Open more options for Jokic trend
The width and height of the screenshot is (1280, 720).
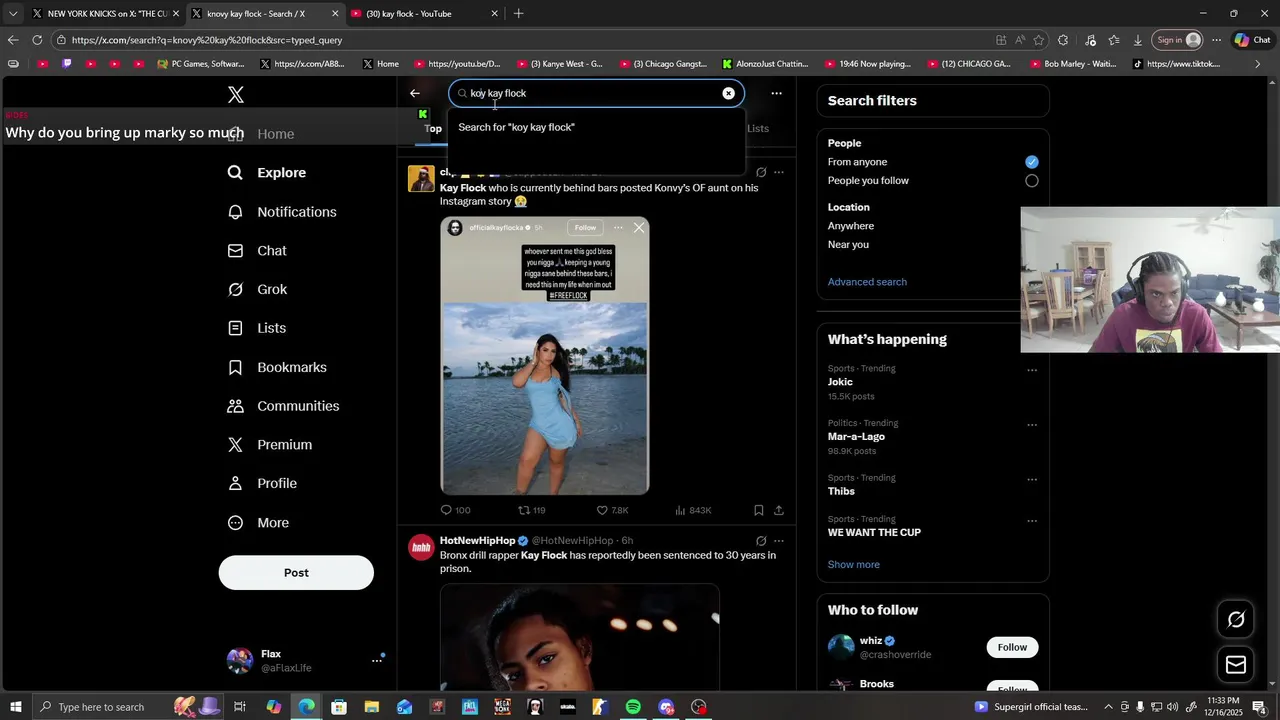(1032, 370)
